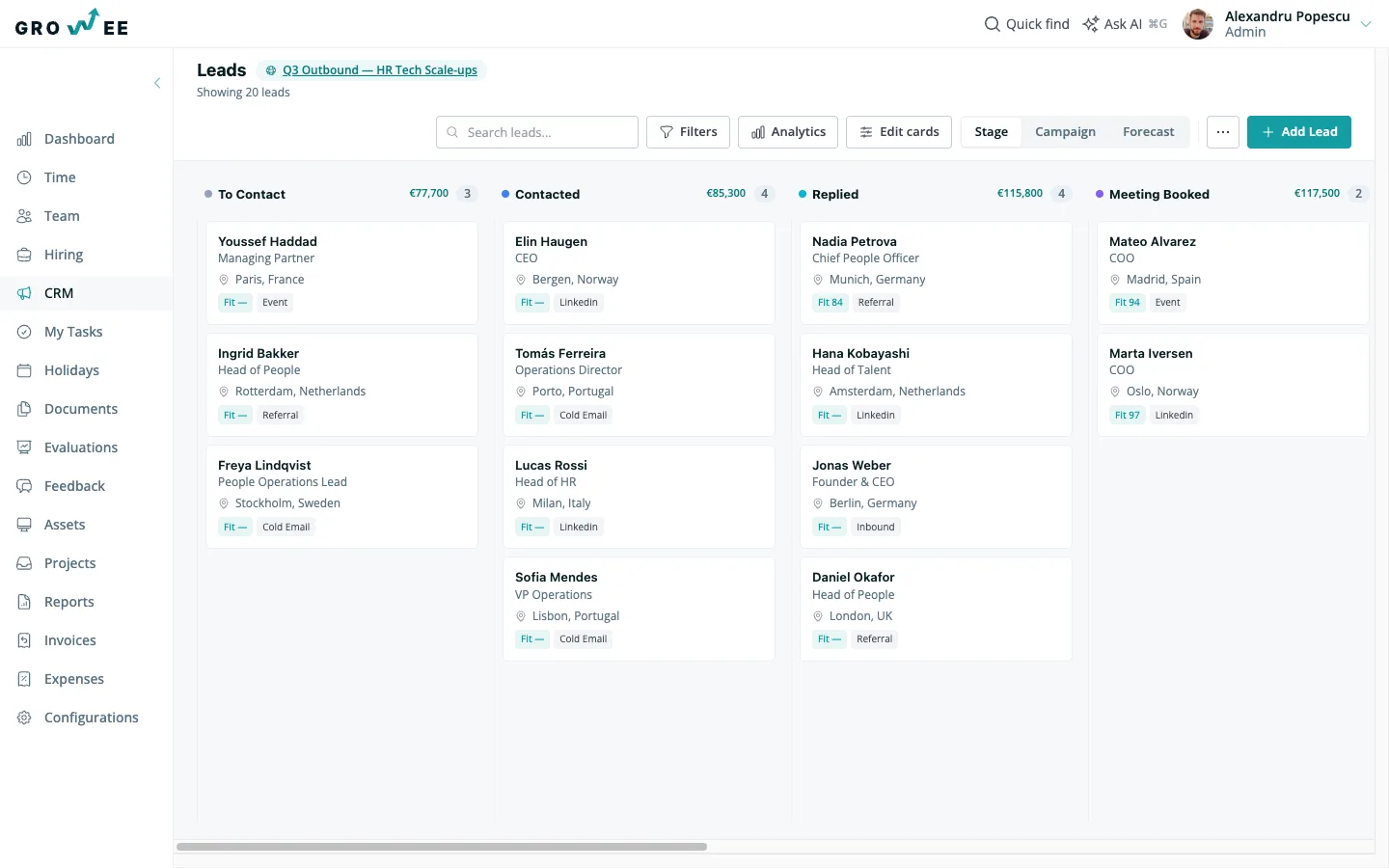
Task: Select the Reports menu label
Action: click(x=69, y=602)
